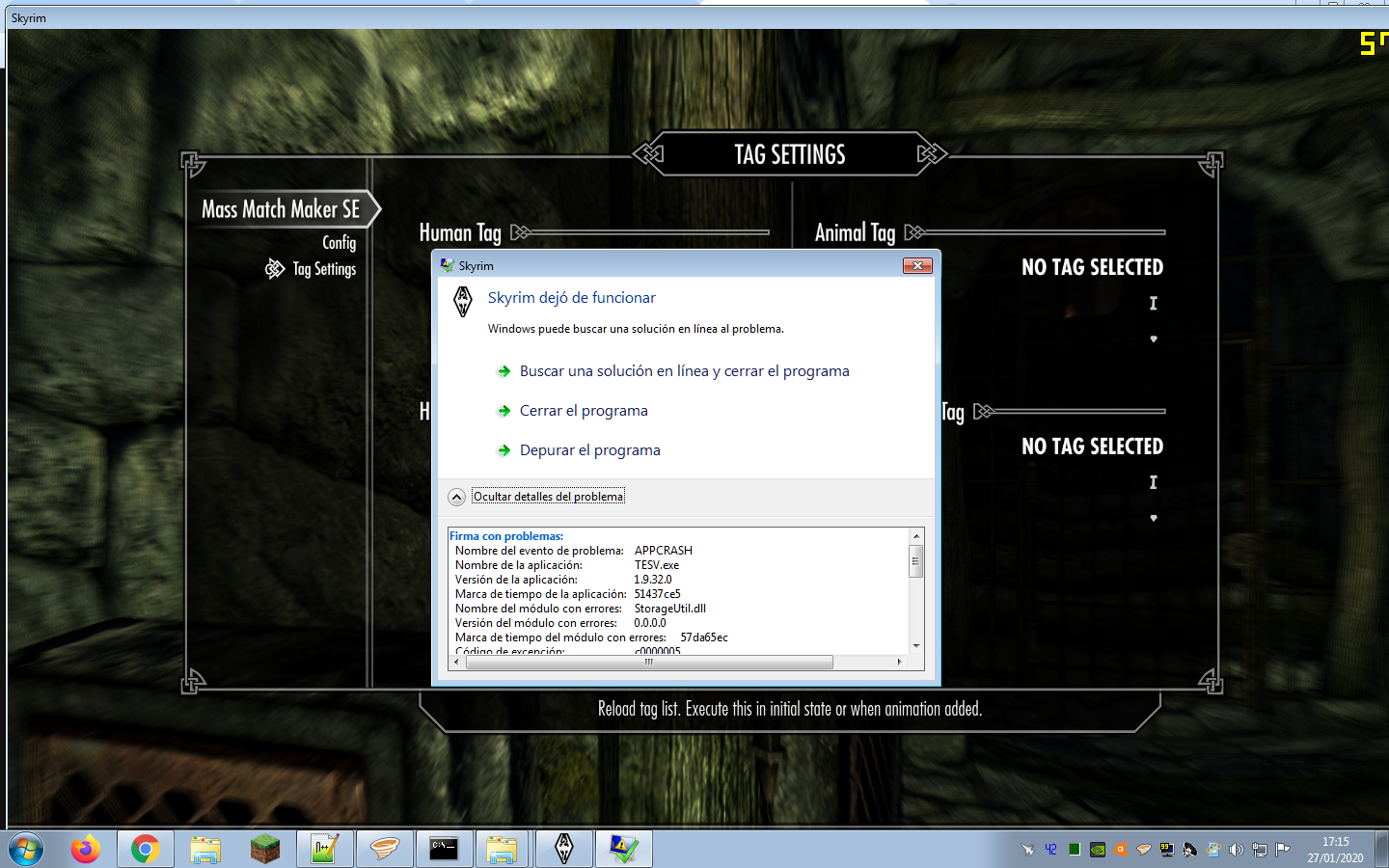1389x868 pixels.
Task: Click the blue 42 temperature tray icon
Action: pos(1050,850)
